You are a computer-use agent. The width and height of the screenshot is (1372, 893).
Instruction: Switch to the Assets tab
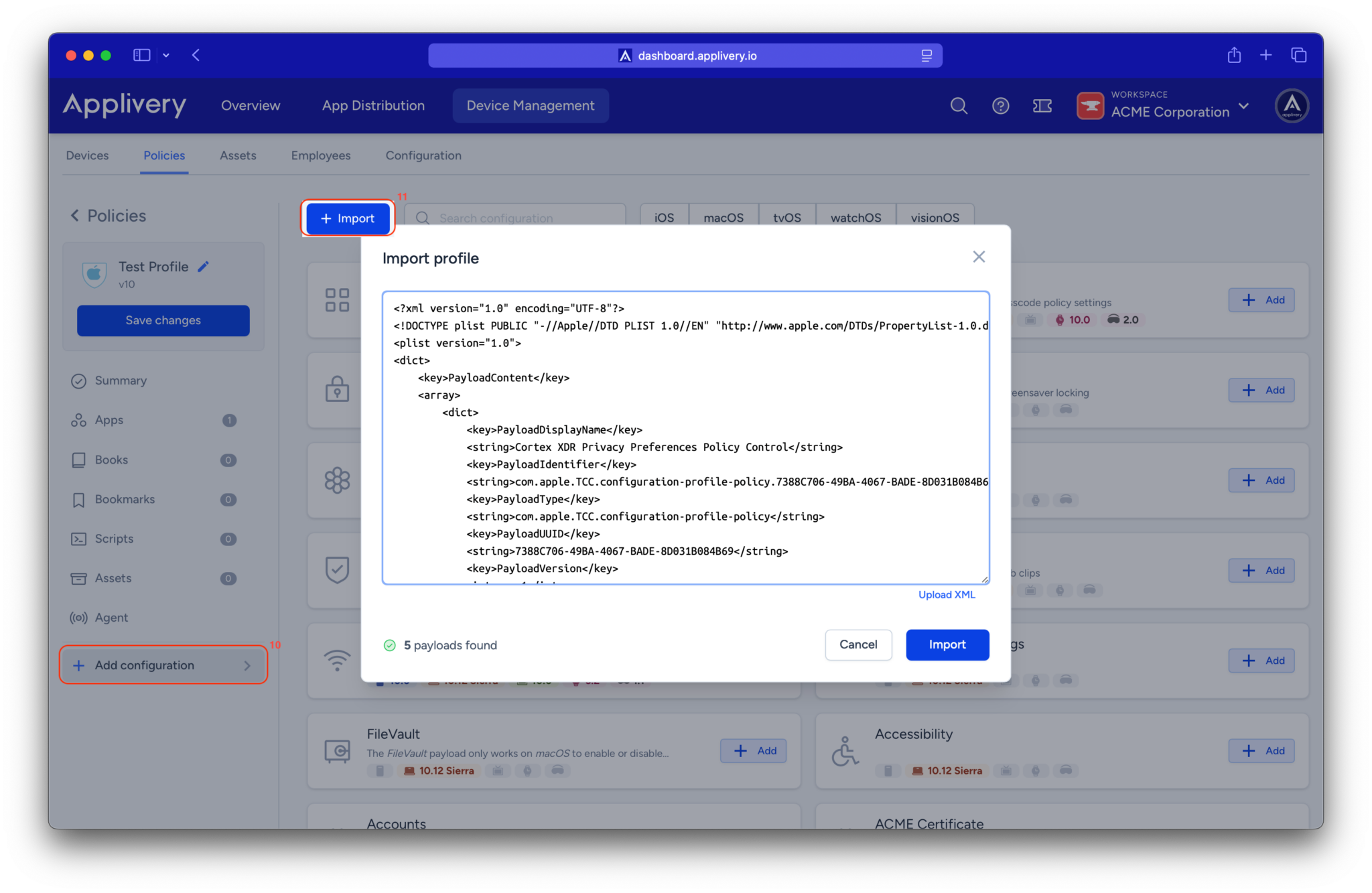point(238,155)
